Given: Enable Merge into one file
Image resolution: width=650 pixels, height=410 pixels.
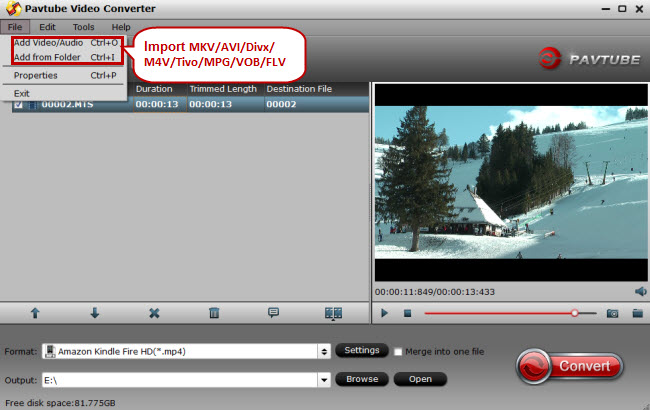Looking at the screenshot, I should [398, 352].
